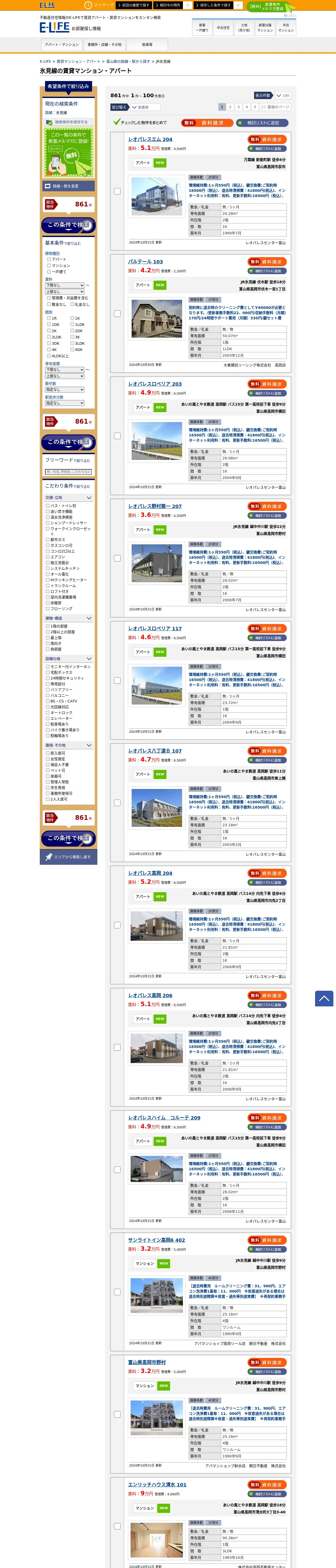Viewport: 336px width, 1568px height.
Task: Open photo of バルテール 103 building
Action: pyautogui.click(x=157, y=318)
